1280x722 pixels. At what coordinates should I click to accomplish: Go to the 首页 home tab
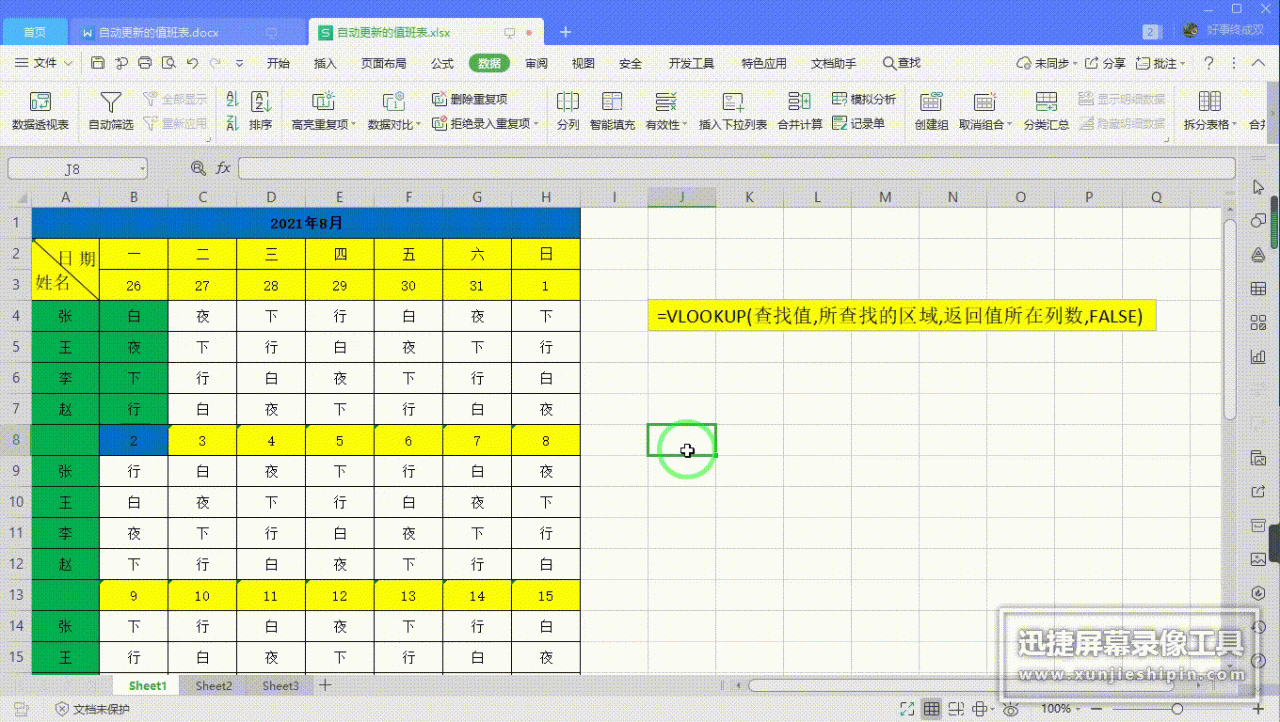pos(34,32)
